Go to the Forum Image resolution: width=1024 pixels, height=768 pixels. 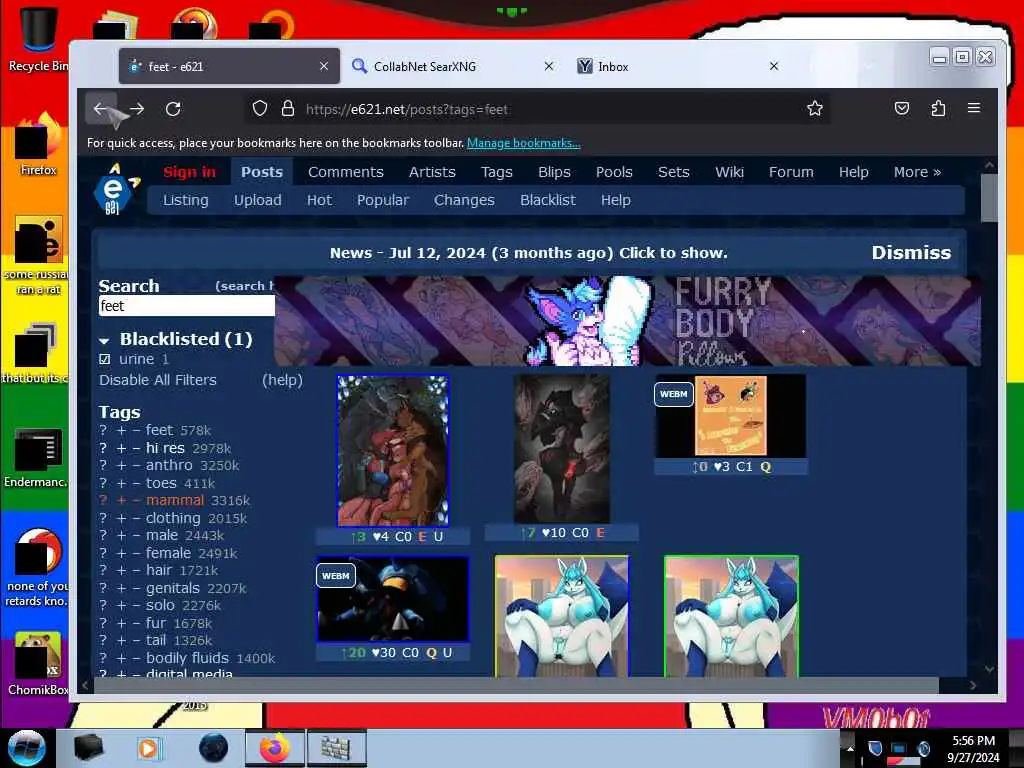coord(792,172)
